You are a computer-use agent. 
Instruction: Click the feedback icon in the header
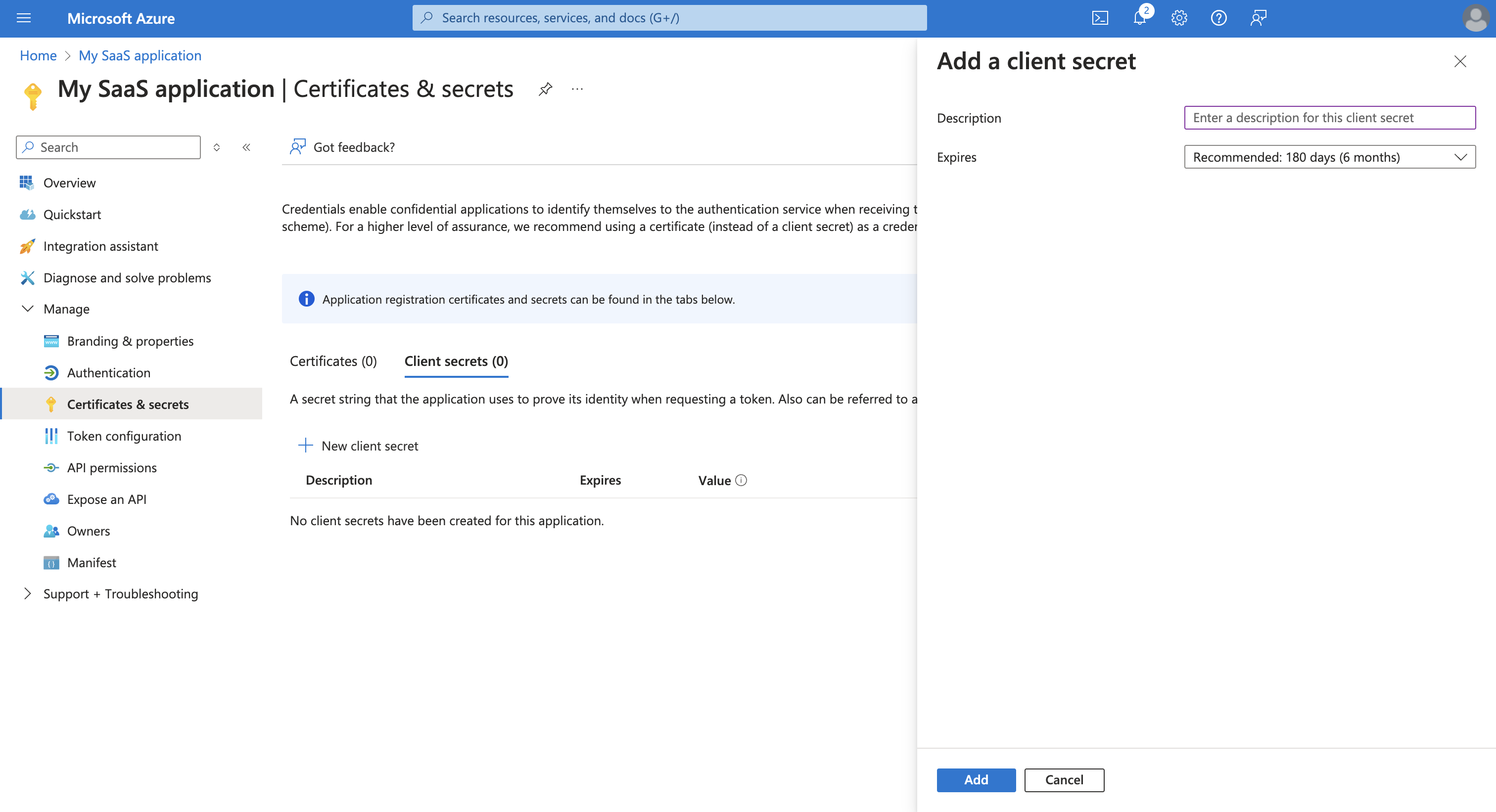1258,18
